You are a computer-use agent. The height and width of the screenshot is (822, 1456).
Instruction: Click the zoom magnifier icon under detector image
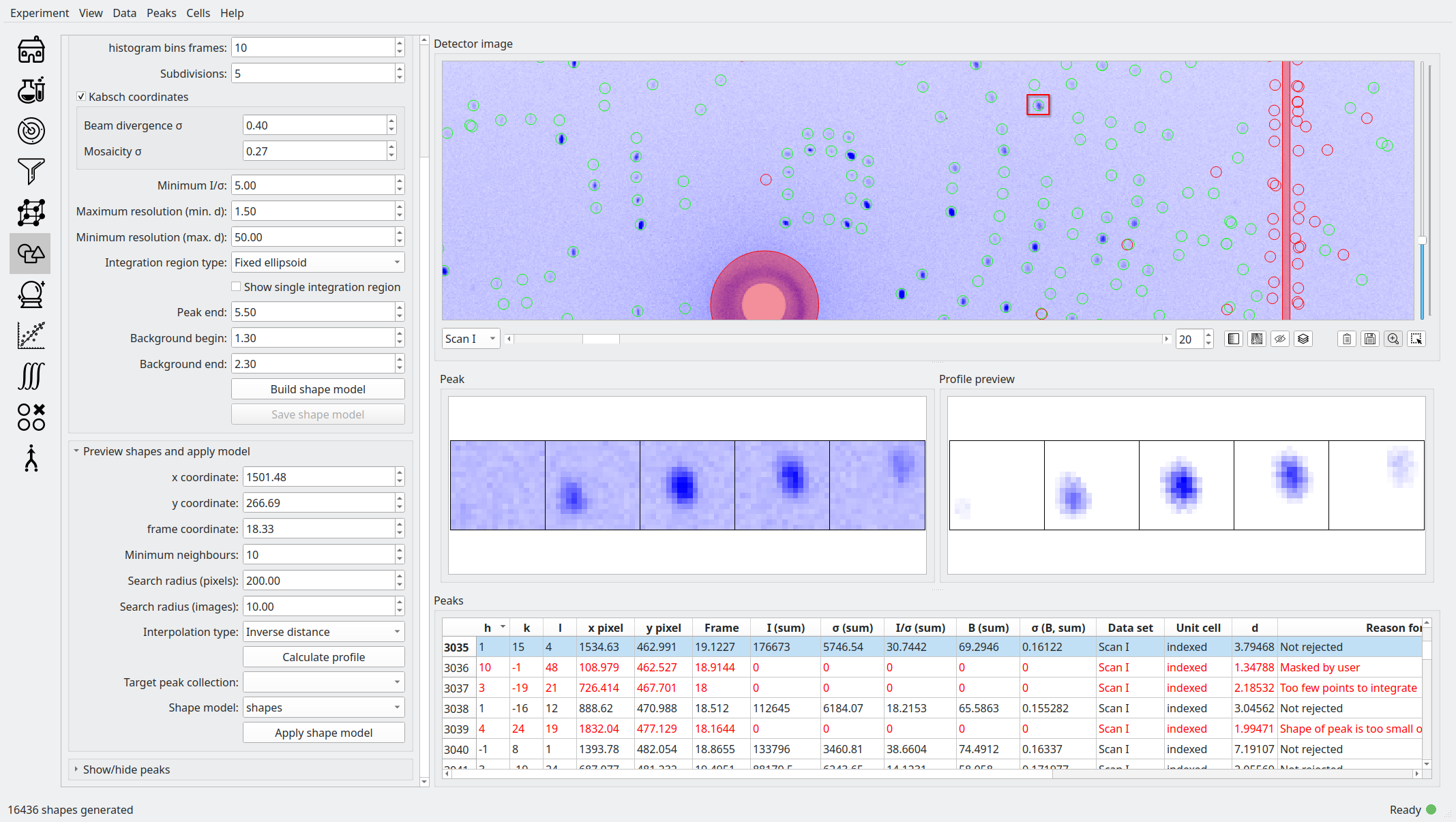pos(1393,339)
